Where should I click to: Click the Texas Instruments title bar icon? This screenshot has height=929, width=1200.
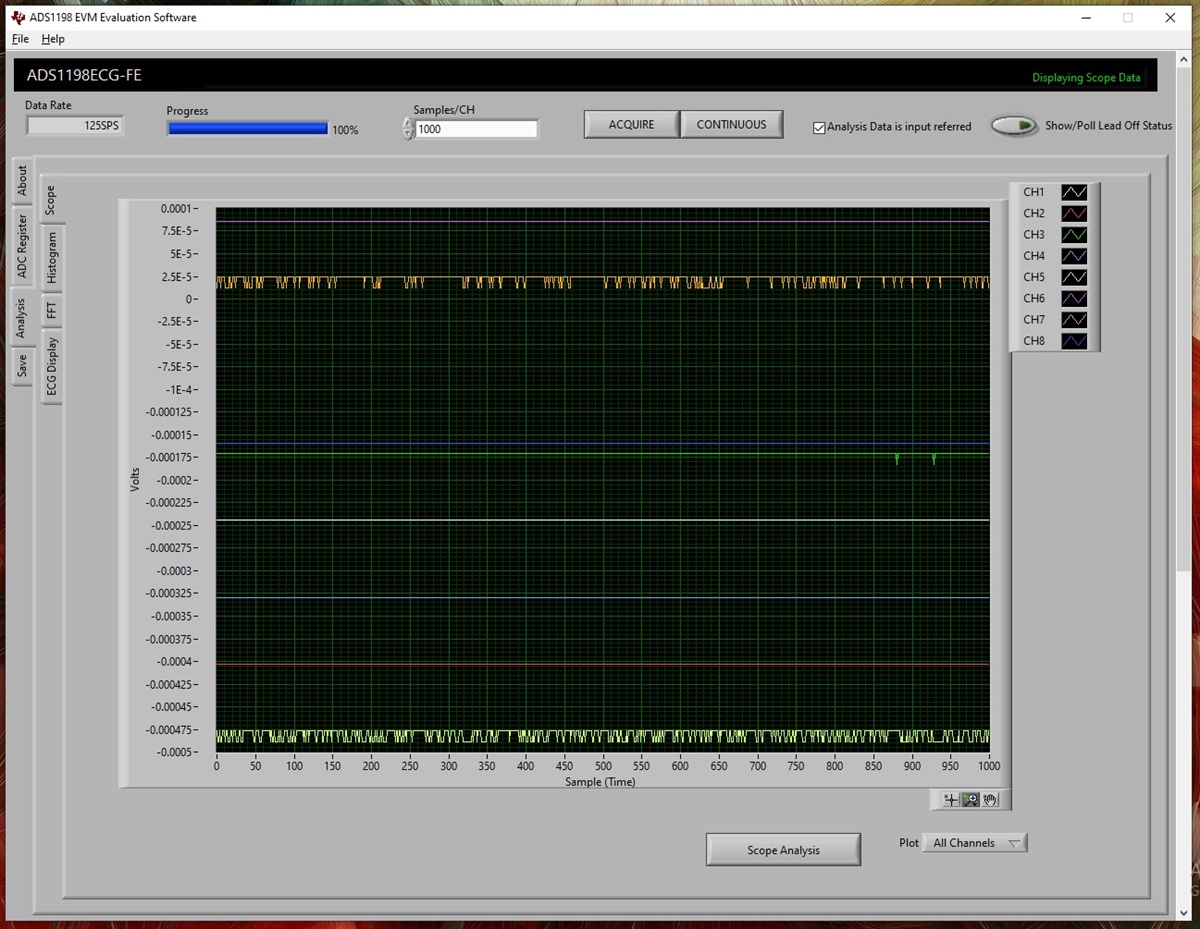17,17
